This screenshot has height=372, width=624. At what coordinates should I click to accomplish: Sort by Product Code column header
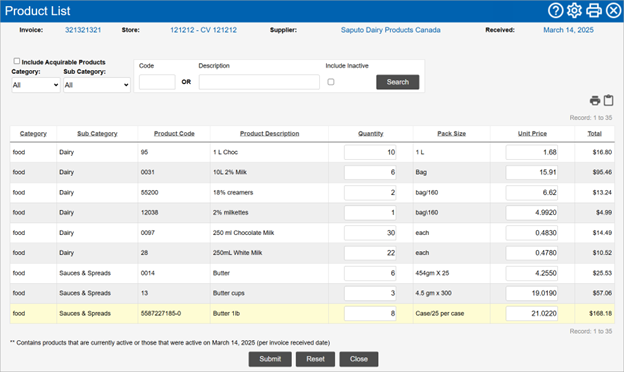[174, 134]
